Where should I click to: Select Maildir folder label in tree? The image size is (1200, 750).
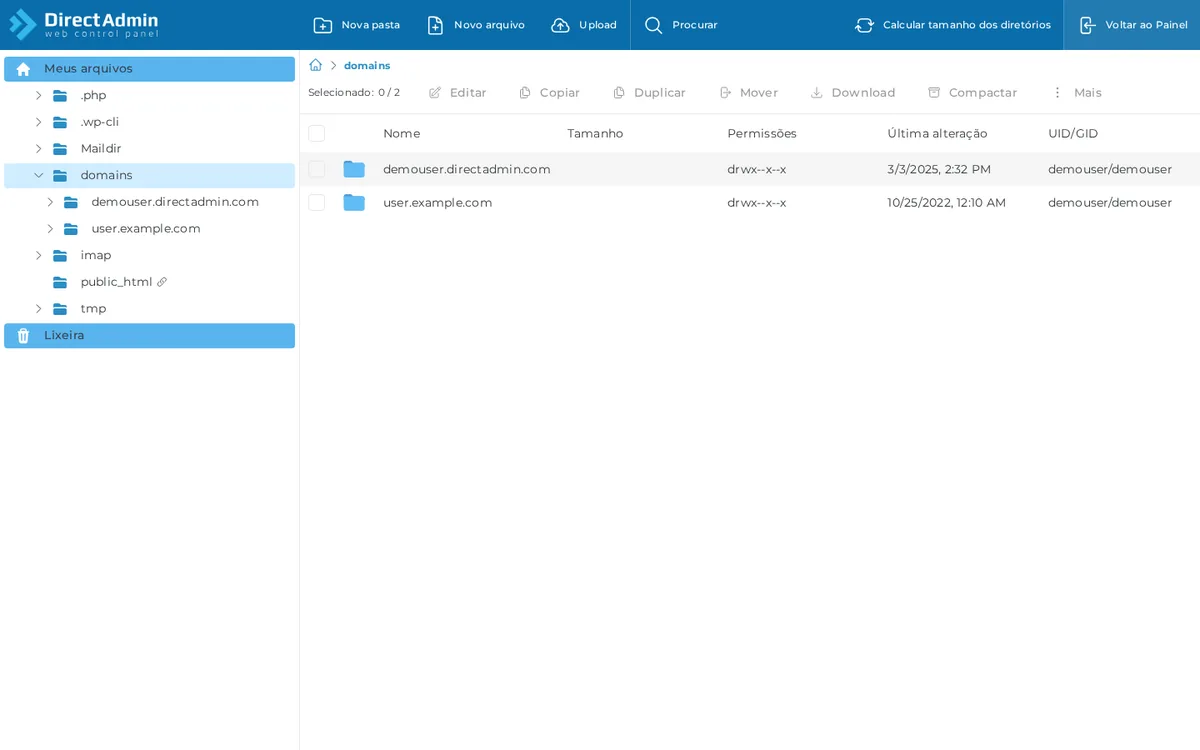[x=101, y=149]
